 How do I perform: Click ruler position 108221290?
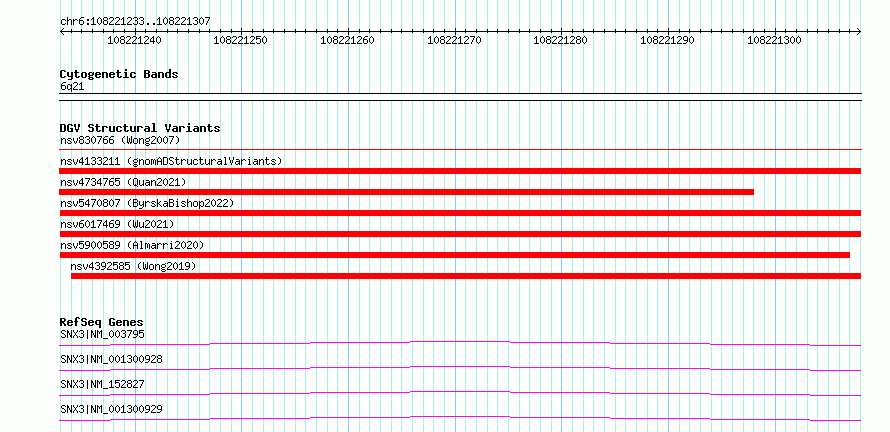click(x=668, y=40)
